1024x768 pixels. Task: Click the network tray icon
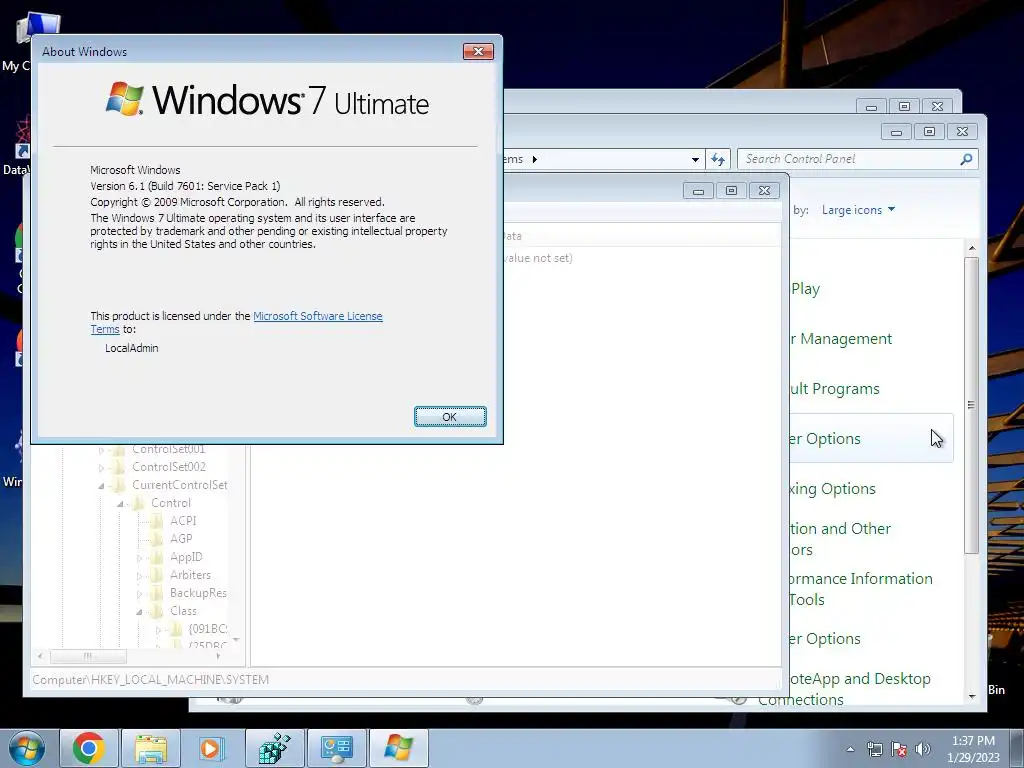(x=874, y=749)
